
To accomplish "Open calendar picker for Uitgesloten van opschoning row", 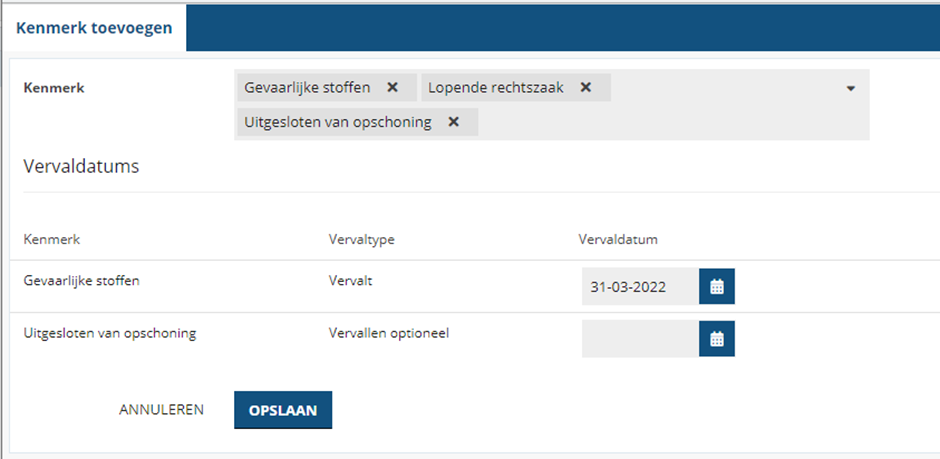I will point(716,339).
